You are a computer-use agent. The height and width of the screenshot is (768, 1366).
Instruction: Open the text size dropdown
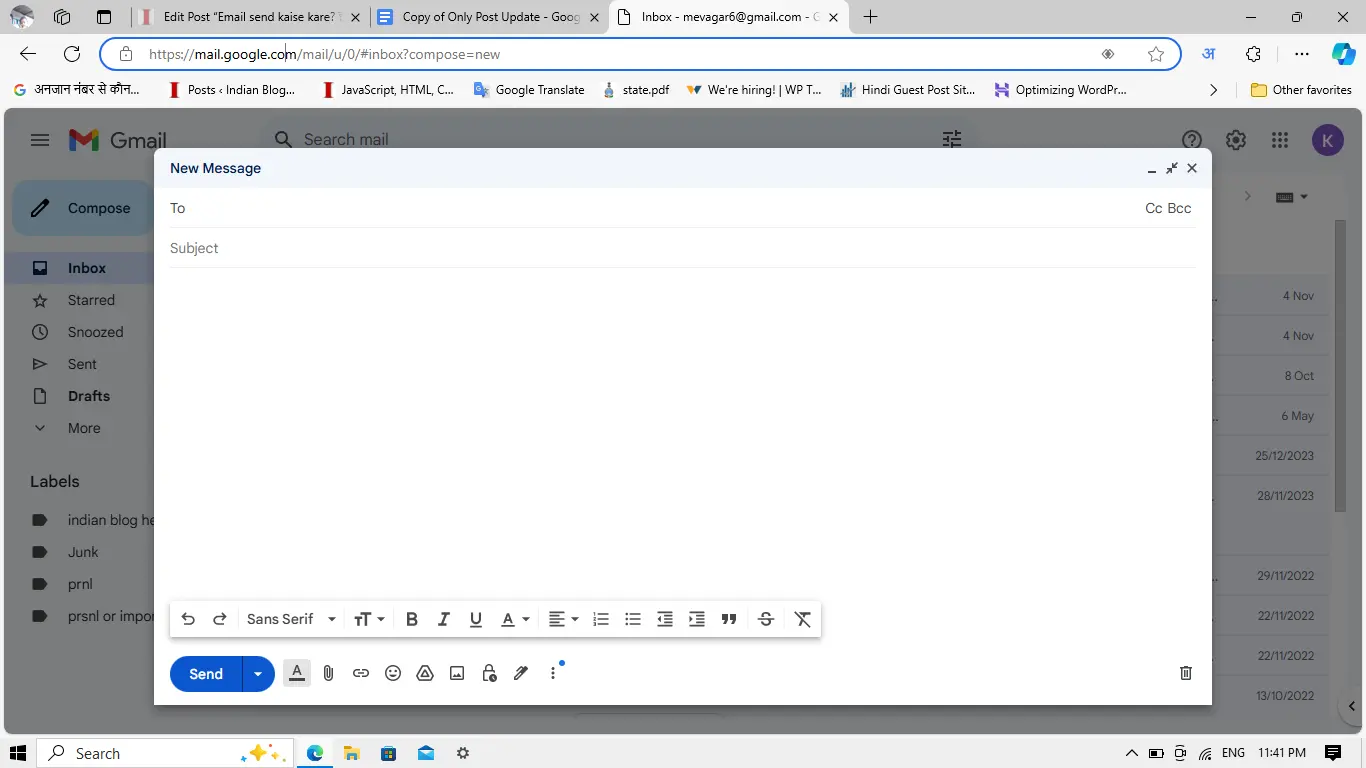[x=369, y=619]
